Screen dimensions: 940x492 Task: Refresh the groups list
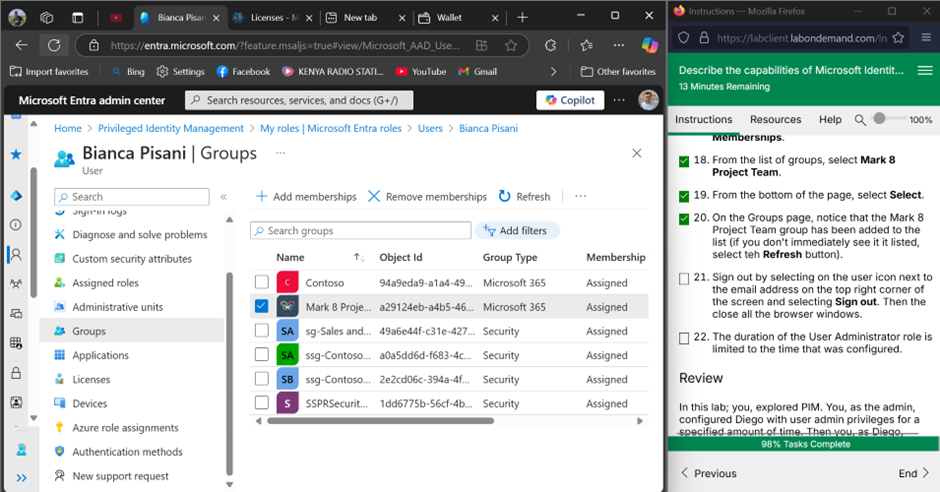point(525,197)
